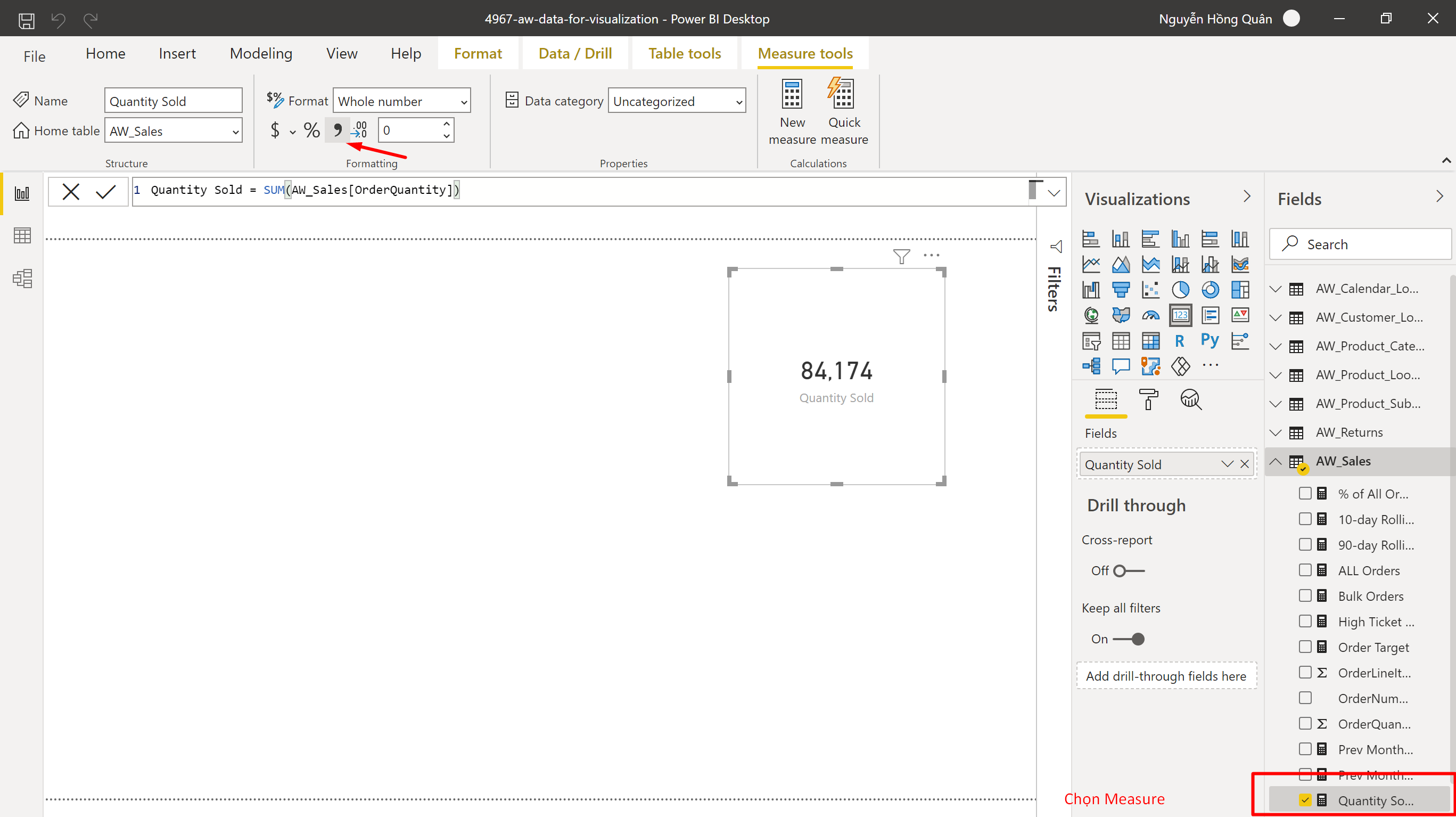The image size is (1456, 817).
Task: Toggle Cross-report drill through switch
Action: tap(1129, 571)
